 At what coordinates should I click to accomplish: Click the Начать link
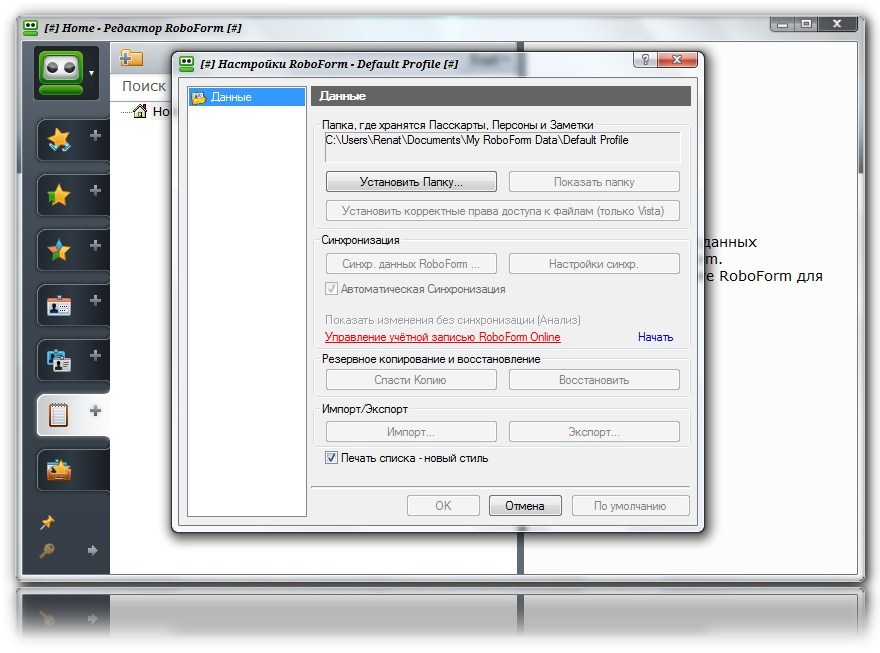pyautogui.click(x=656, y=337)
